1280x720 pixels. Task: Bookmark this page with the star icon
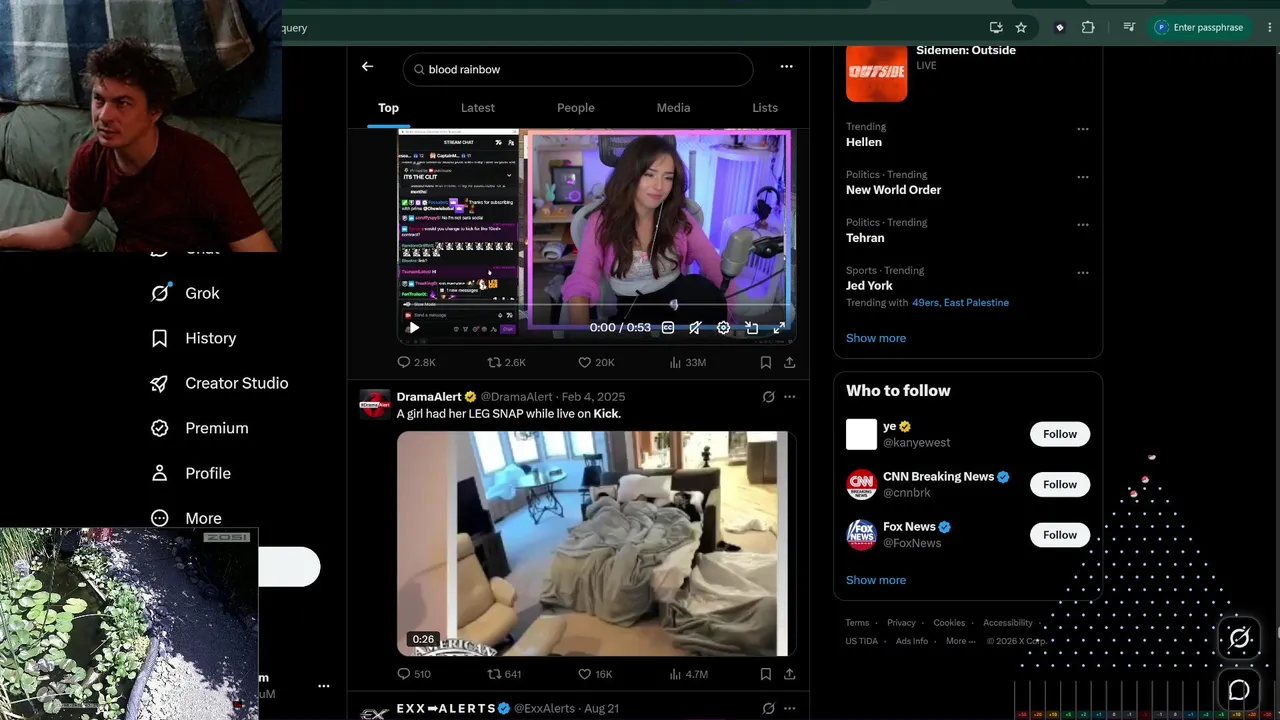tap(1021, 27)
